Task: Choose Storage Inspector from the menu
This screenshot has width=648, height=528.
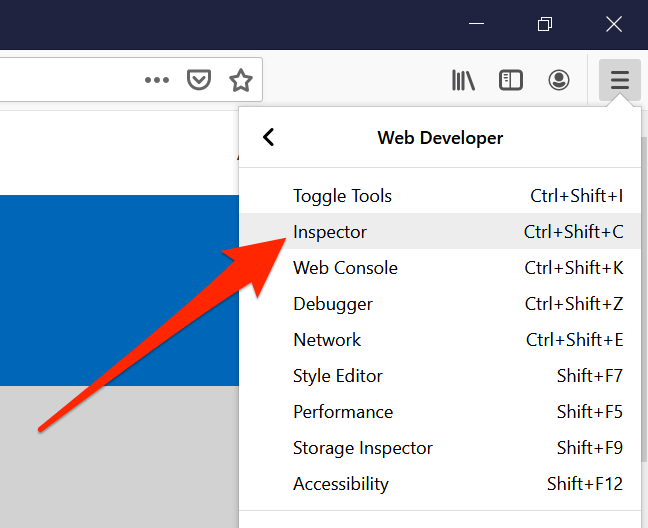Action: click(x=363, y=448)
